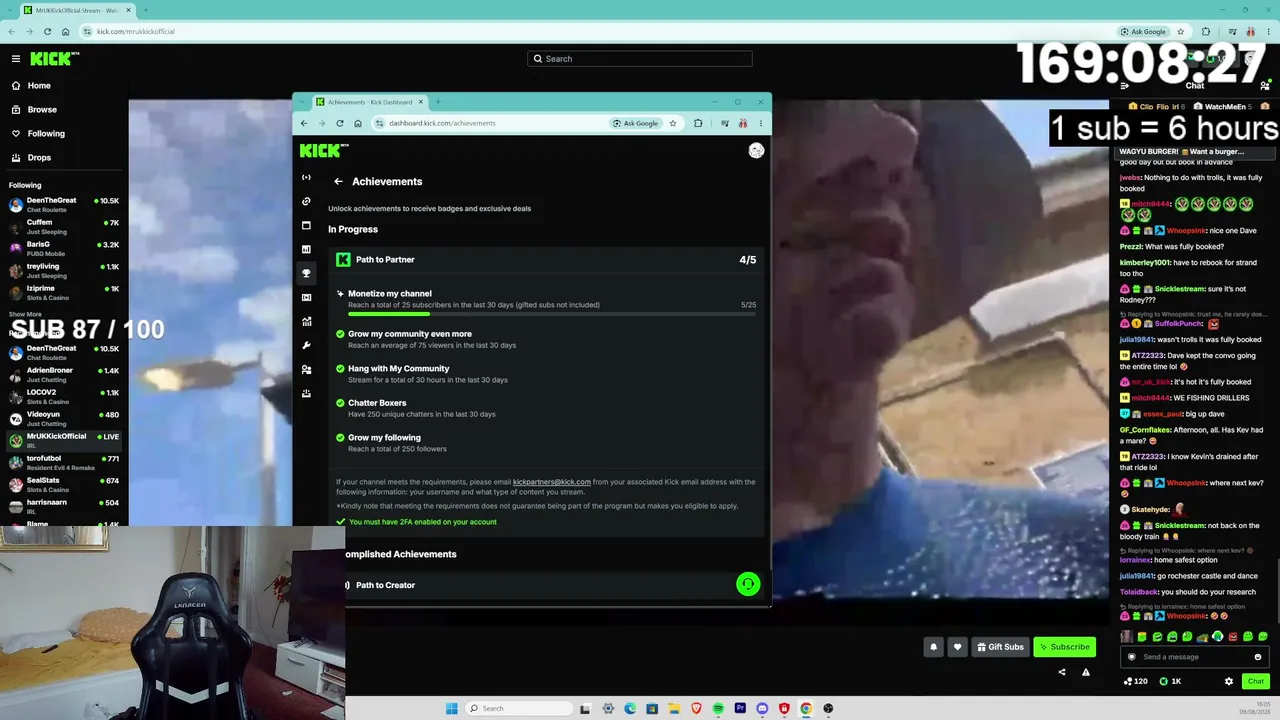Open Cuffem channel in Following list
The image size is (1280, 720).
click(x=64, y=226)
